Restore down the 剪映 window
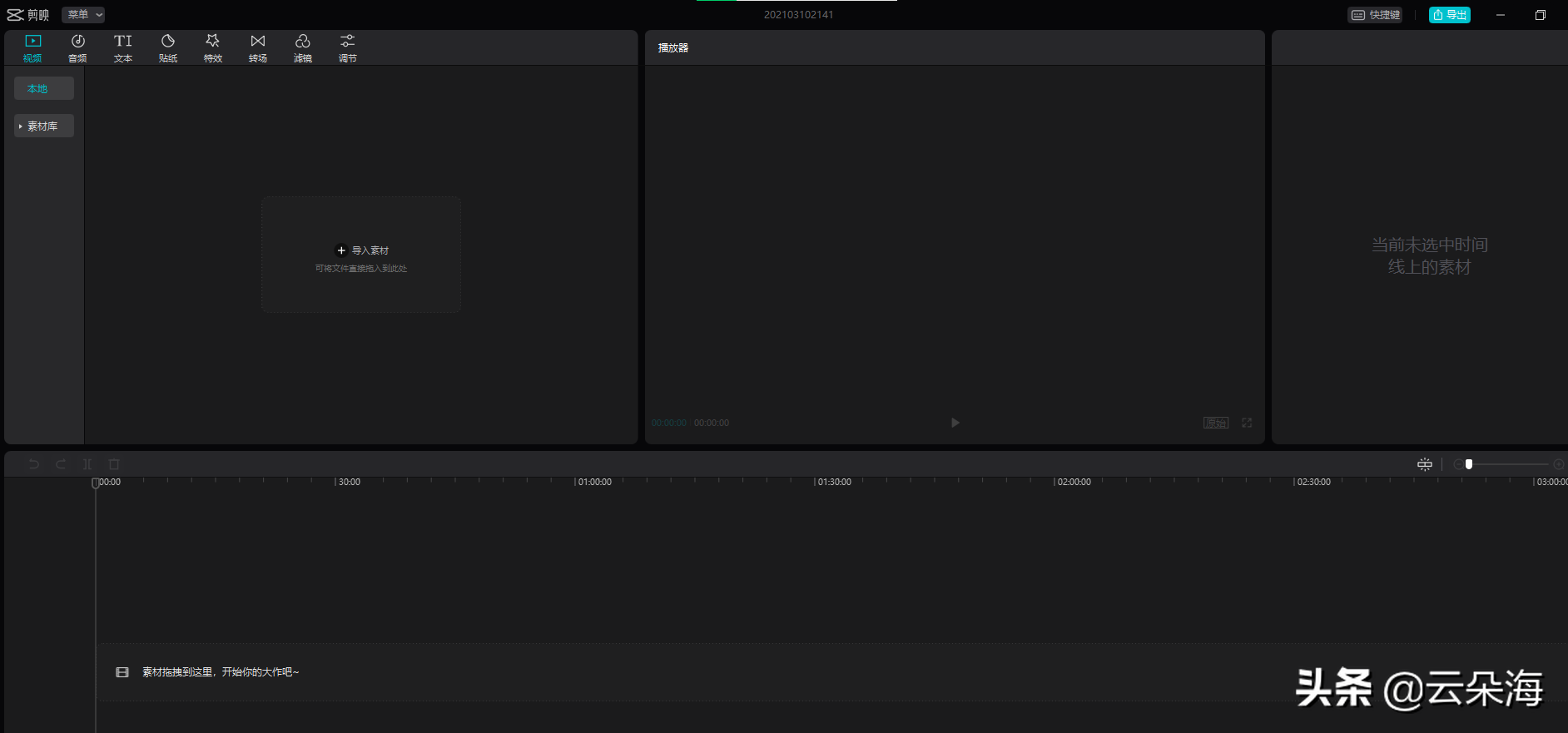Screen dimensions: 1568x733 coord(1541,15)
